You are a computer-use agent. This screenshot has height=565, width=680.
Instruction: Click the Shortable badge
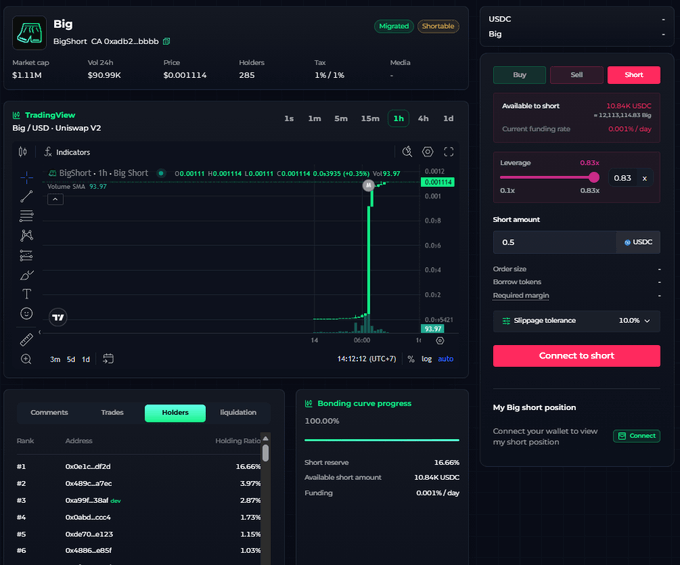[438, 26]
